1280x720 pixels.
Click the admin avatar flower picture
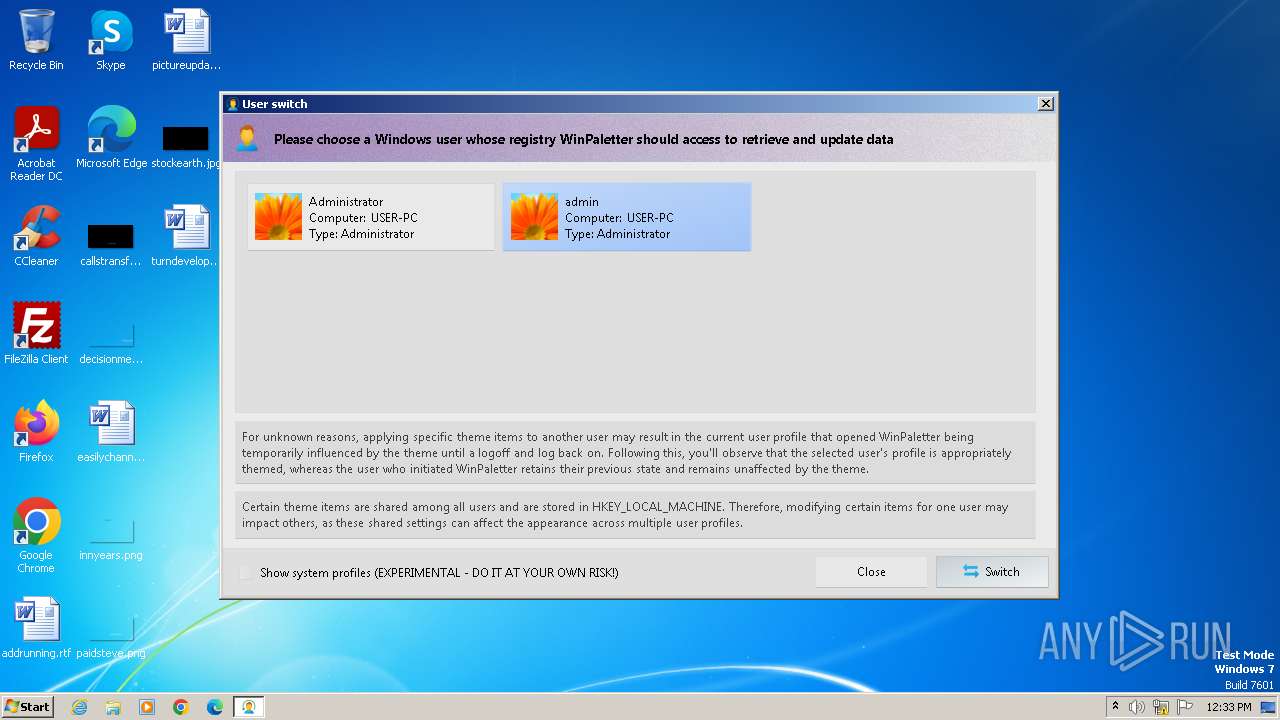point(534,217)
